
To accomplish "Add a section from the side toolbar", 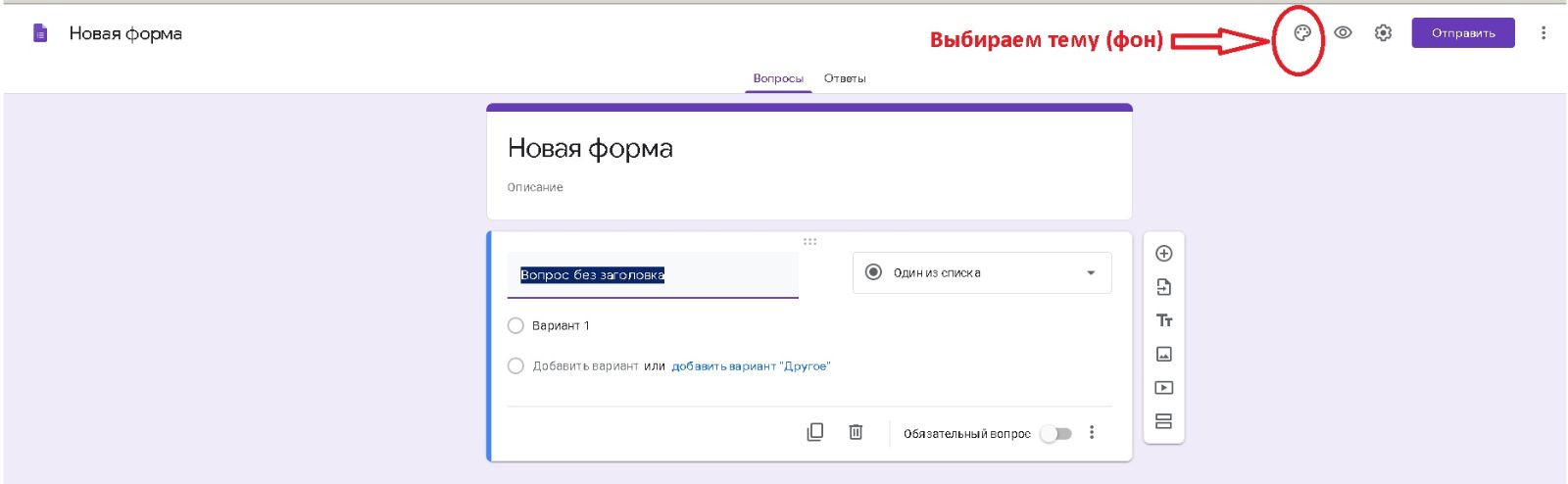I will pos(1164,421).
